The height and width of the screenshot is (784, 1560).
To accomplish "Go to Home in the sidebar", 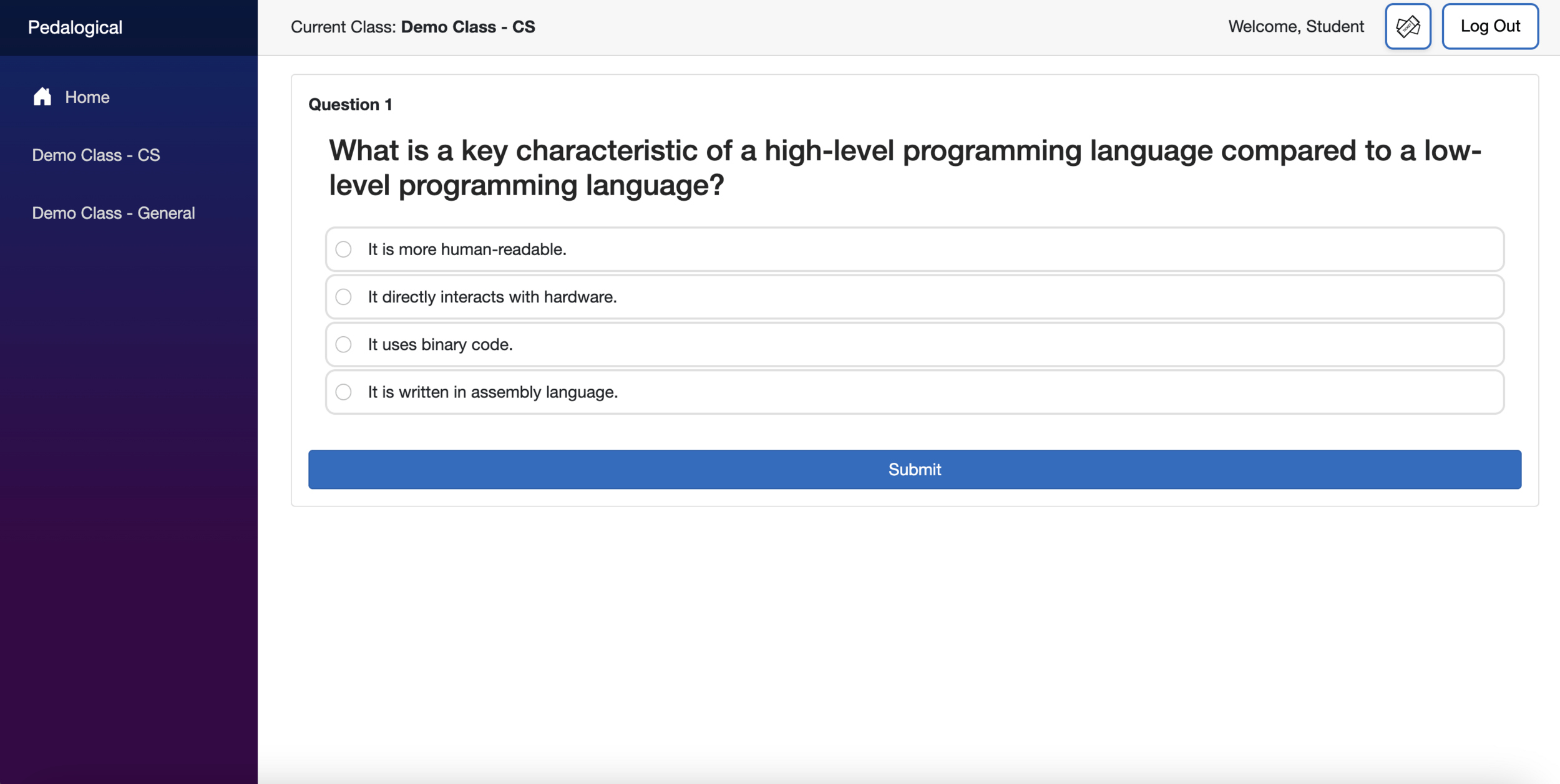I will pyautogui.click(x=87, y=97).
